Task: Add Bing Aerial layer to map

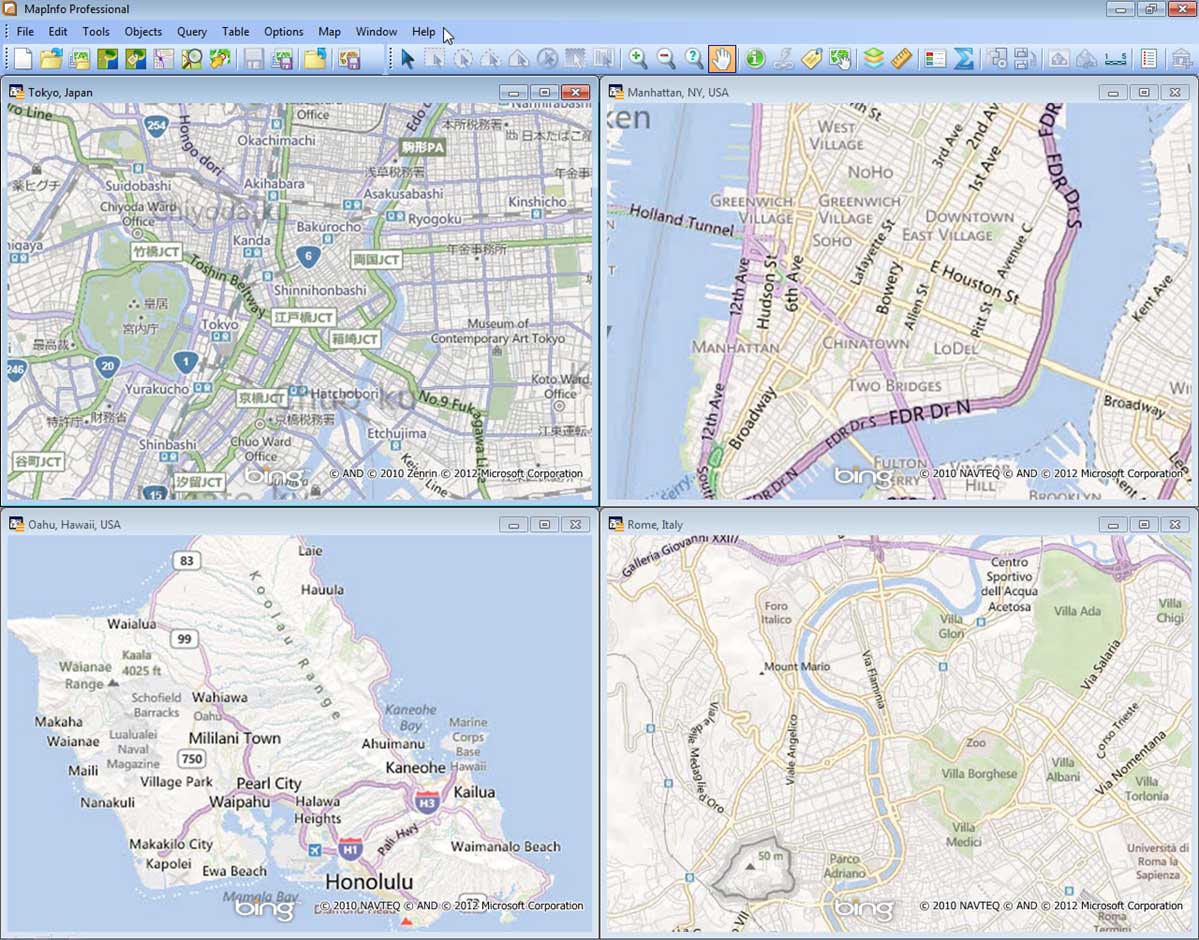Action: [x=108, y=59]
